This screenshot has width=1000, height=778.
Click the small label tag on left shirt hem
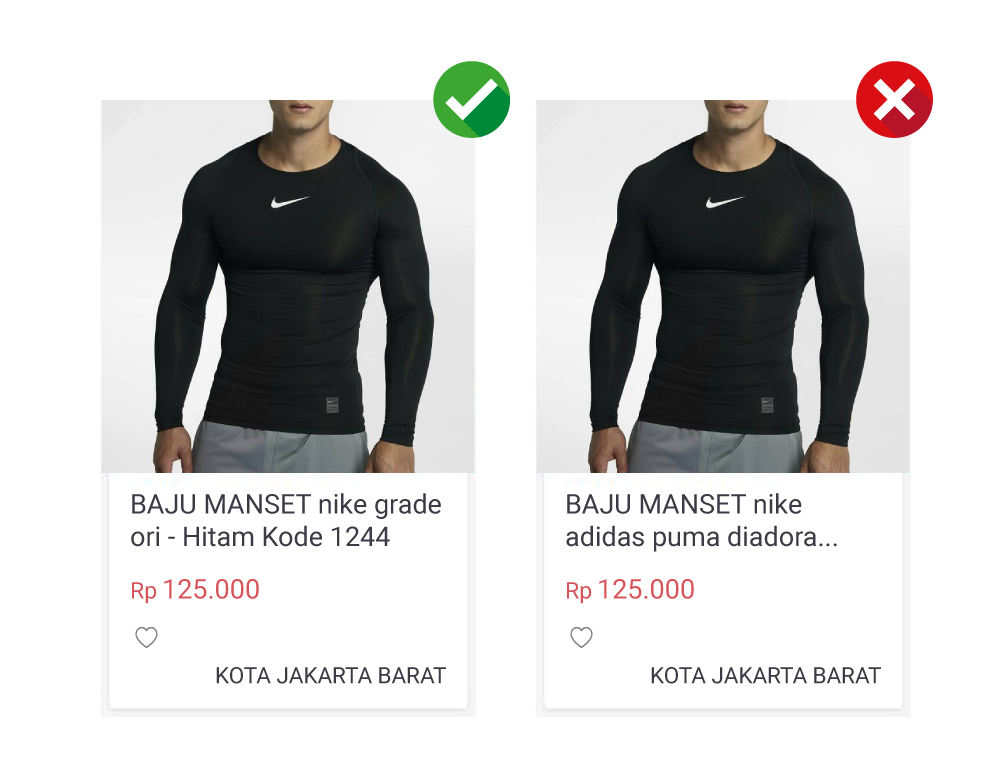click(332, 405)
